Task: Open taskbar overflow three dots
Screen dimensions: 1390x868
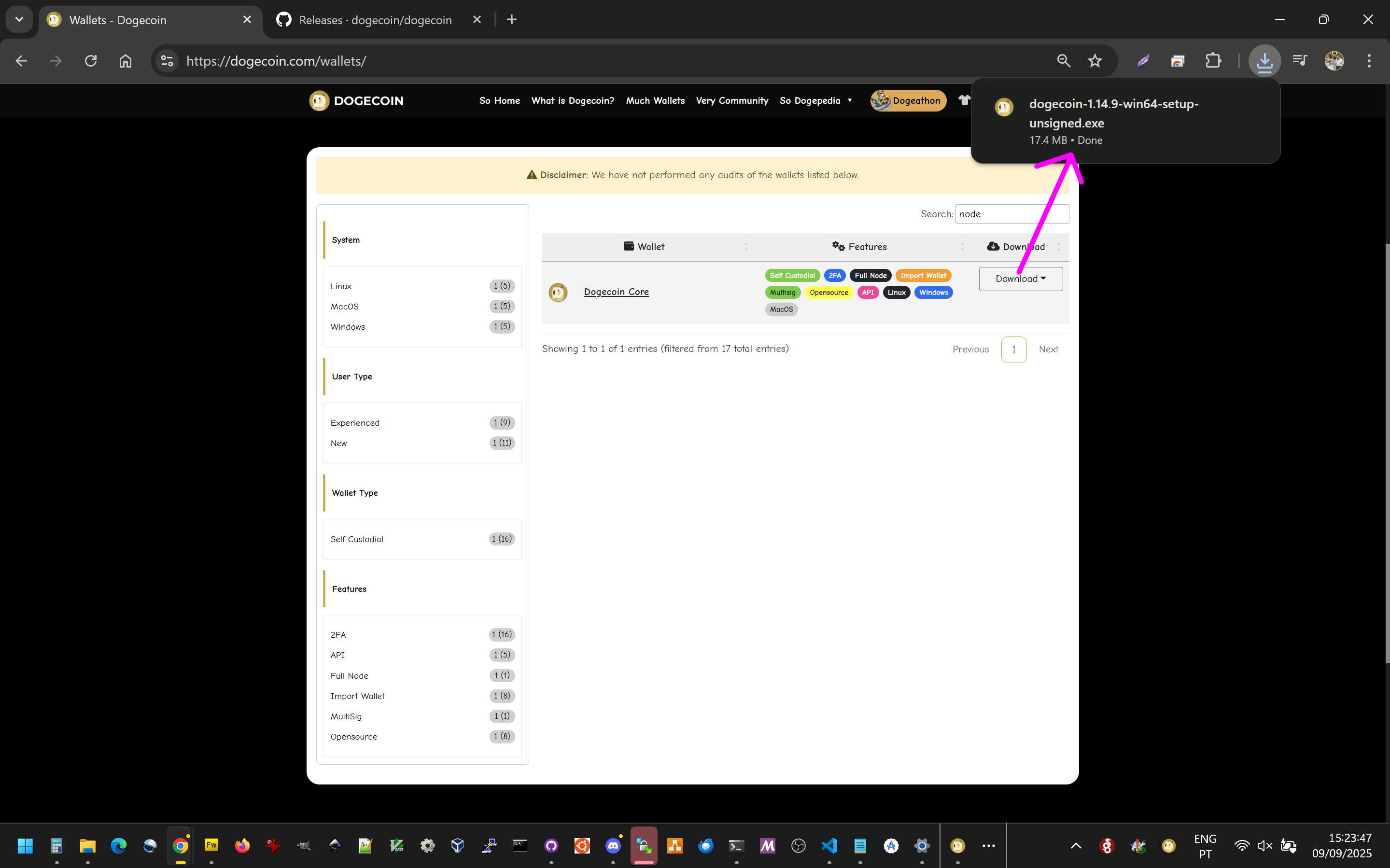Action: click(988, 846)
